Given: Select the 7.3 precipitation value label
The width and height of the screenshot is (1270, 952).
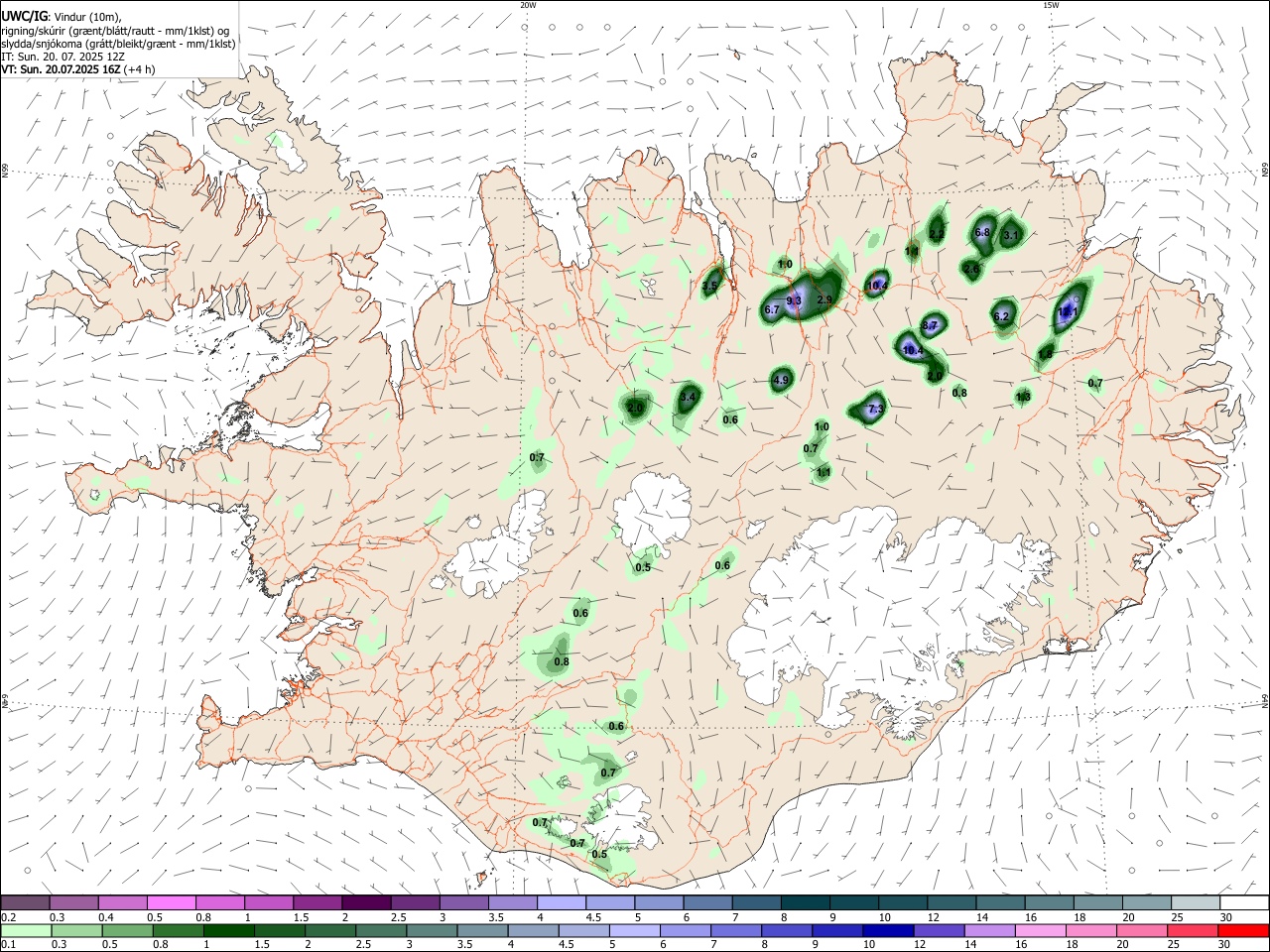Looking at the screenshot, I should click(875, 409).
